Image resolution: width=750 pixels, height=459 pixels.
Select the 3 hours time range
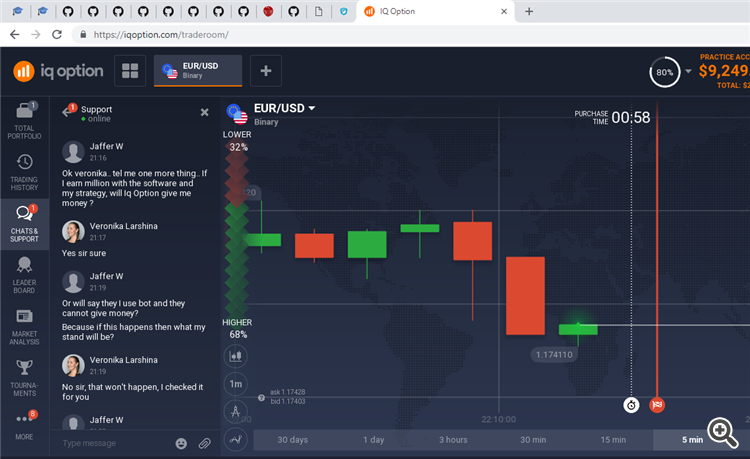click(453, 440)
